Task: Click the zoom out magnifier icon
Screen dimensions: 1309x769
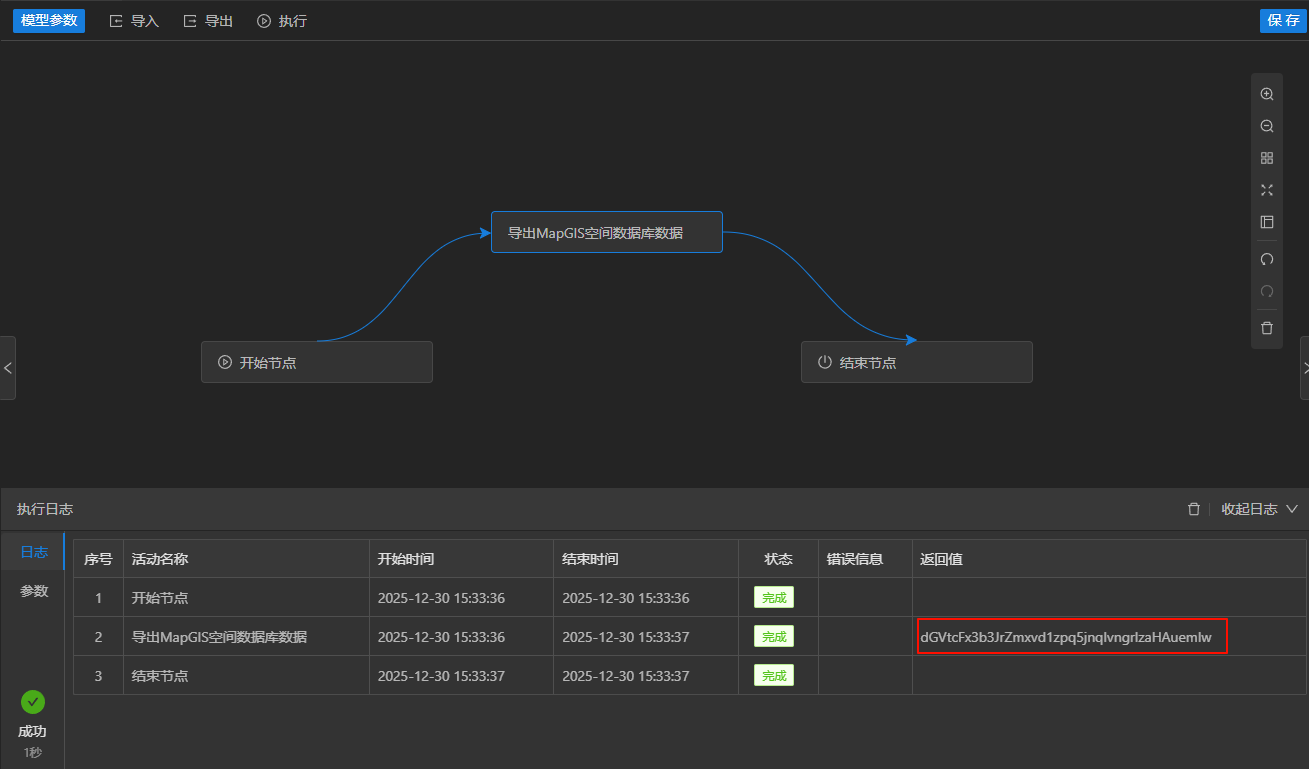Action: coord(1266,126)
